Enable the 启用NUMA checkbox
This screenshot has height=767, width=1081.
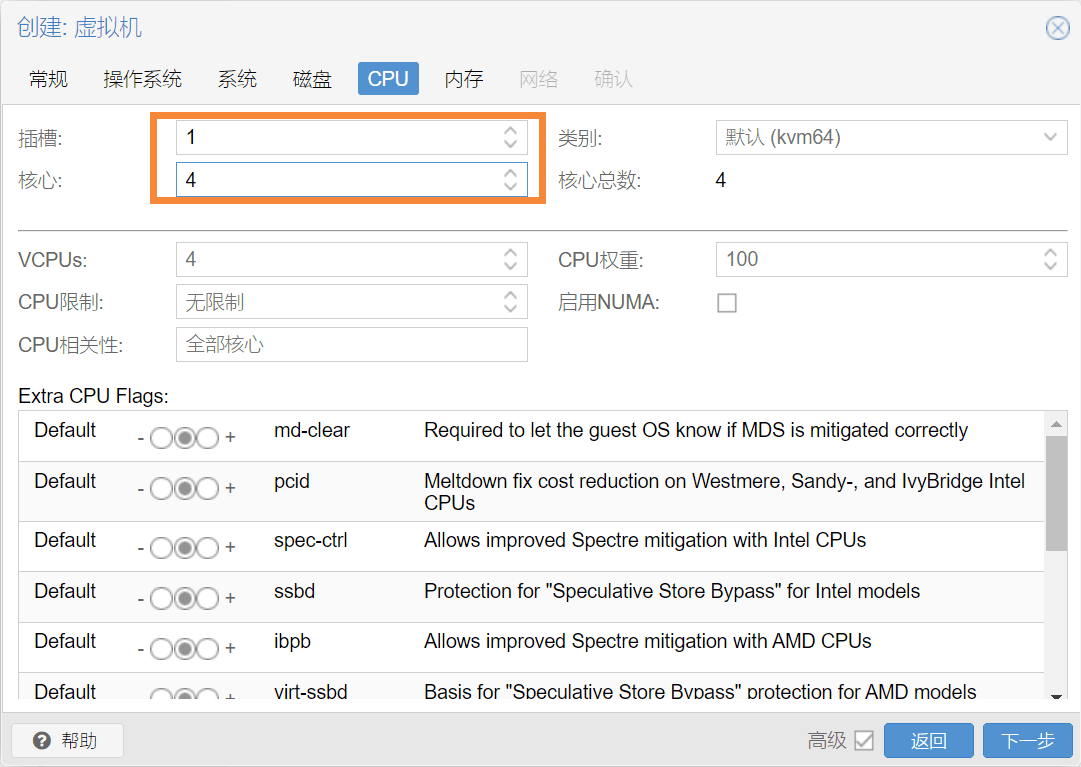(x=727, y=303)
